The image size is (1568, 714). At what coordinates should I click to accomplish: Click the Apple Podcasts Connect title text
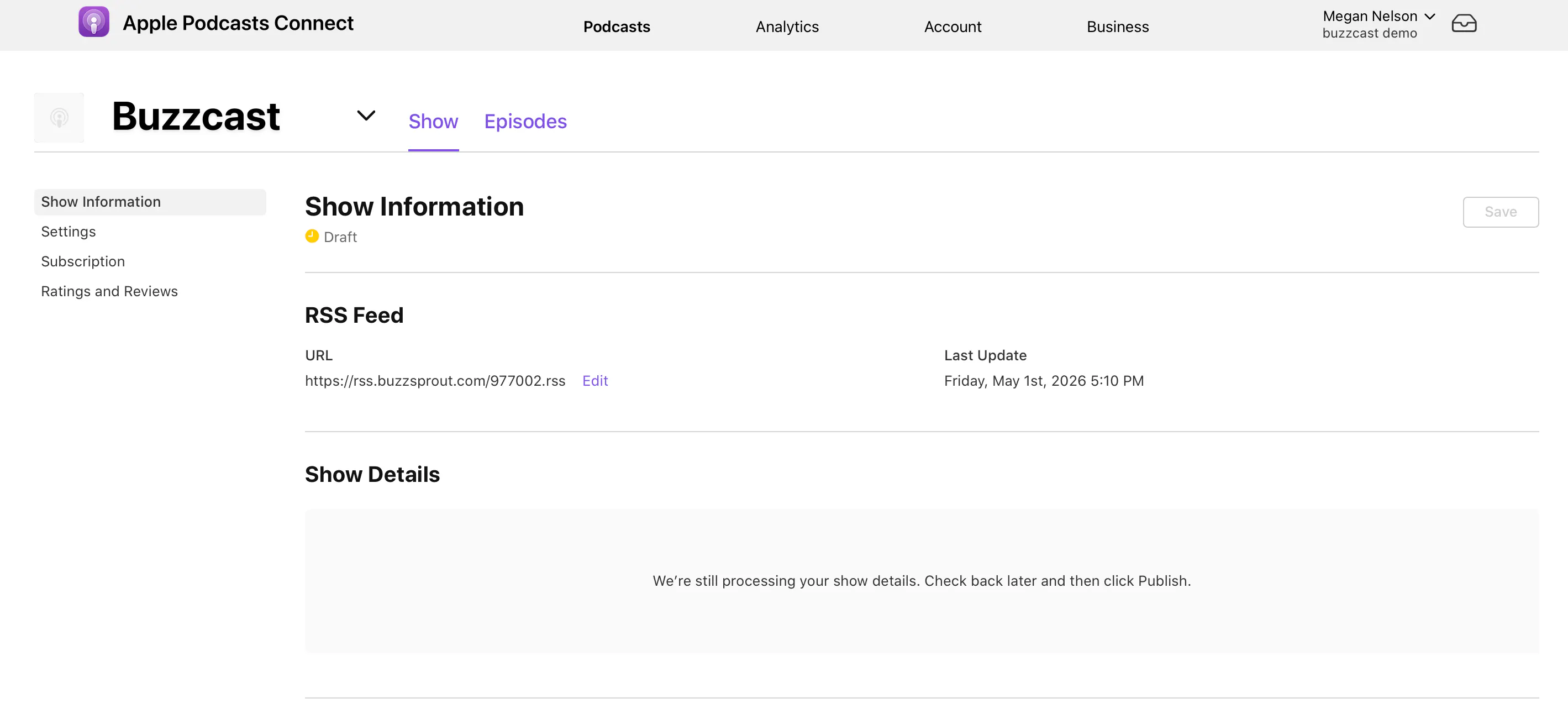click(238, 23)
